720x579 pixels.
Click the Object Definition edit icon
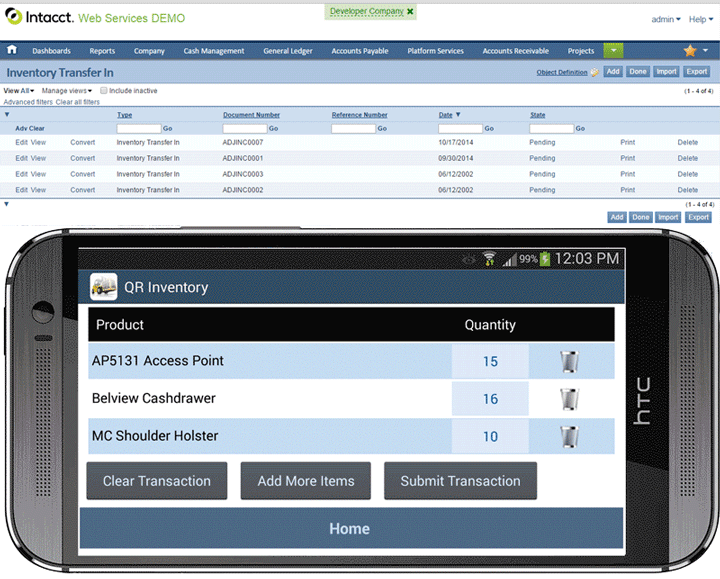point(595,72)
